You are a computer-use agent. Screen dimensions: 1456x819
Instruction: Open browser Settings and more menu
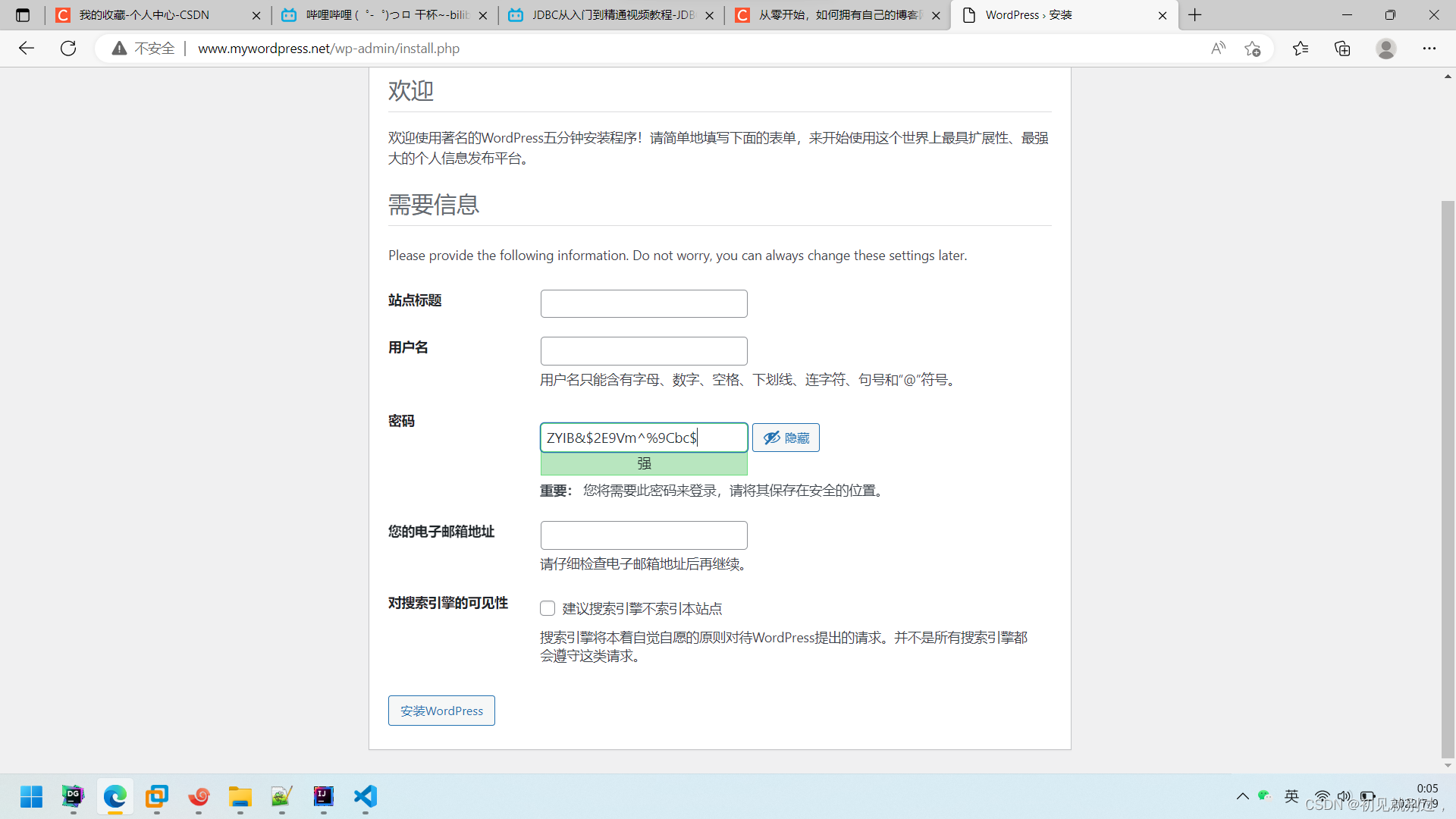coord(1429,49)
